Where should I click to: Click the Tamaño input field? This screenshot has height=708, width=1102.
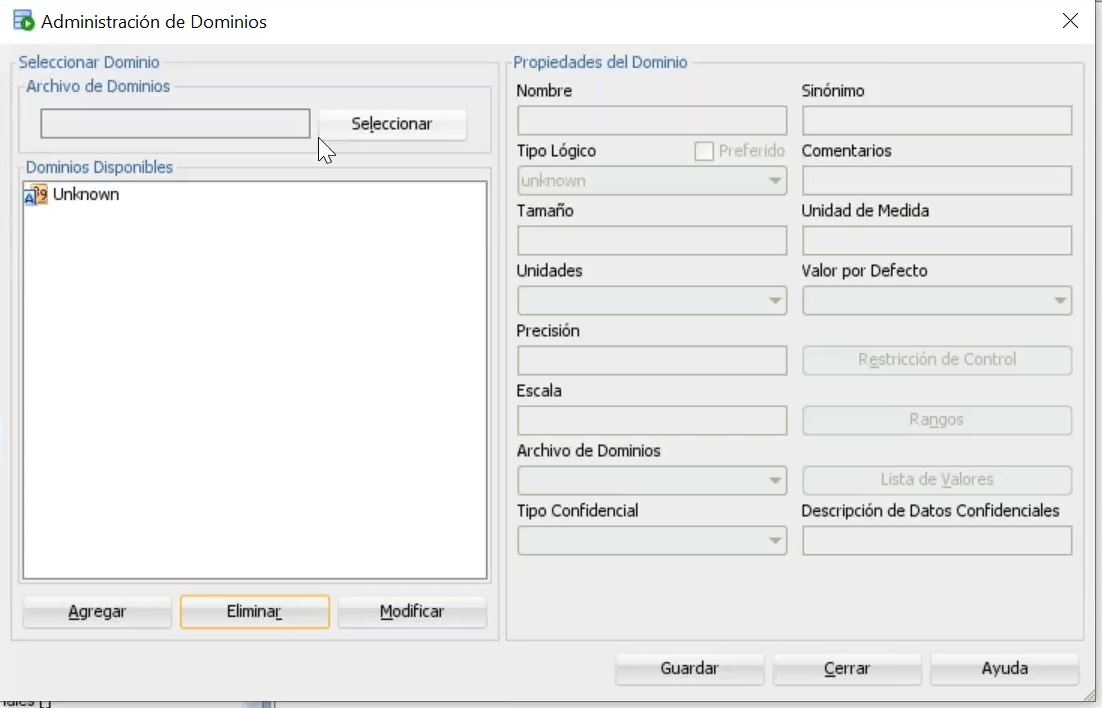tap(651, 240)
